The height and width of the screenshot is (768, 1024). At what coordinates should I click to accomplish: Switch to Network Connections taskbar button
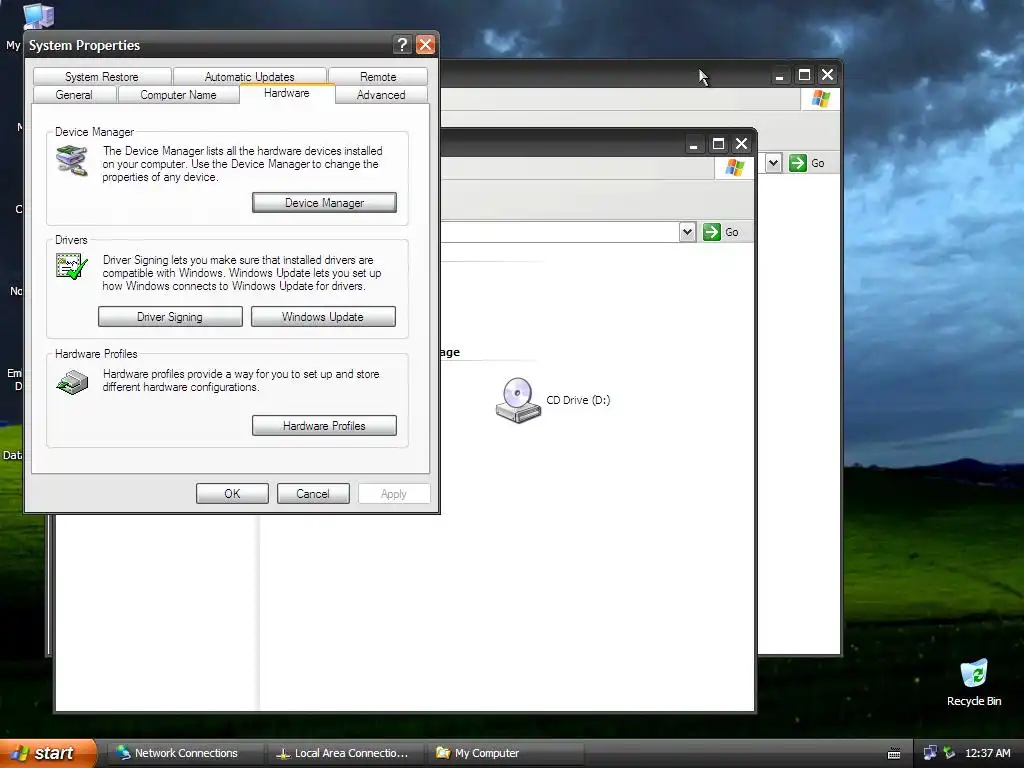coord(184,753)
